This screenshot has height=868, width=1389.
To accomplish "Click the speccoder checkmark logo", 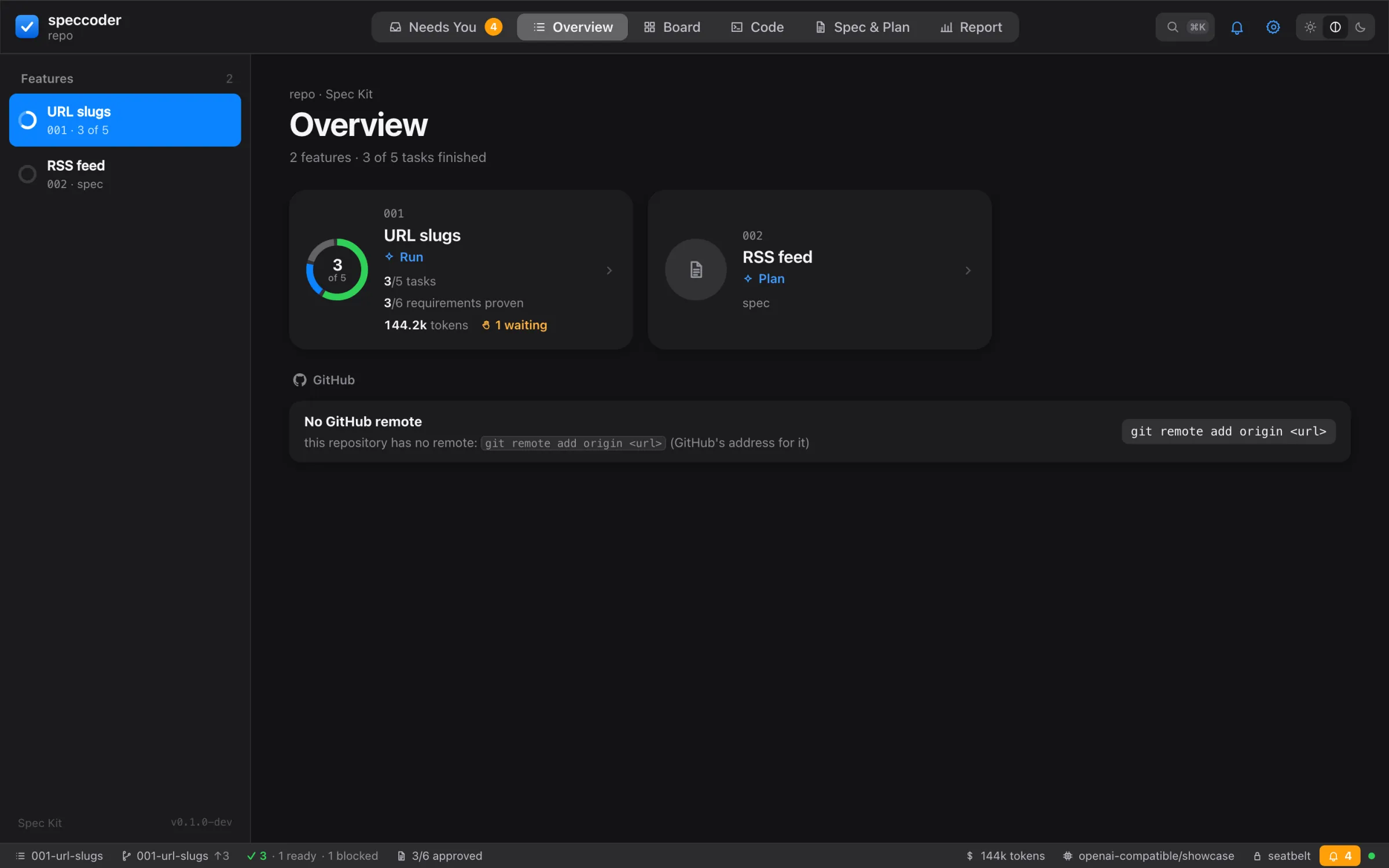I will point(27,27).
